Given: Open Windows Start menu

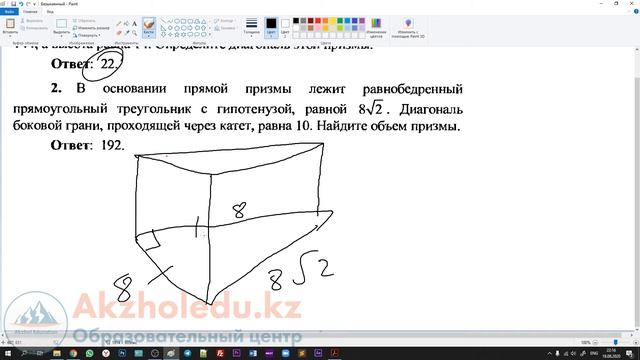Looking at the screenshot, I should tap(7, 353).
